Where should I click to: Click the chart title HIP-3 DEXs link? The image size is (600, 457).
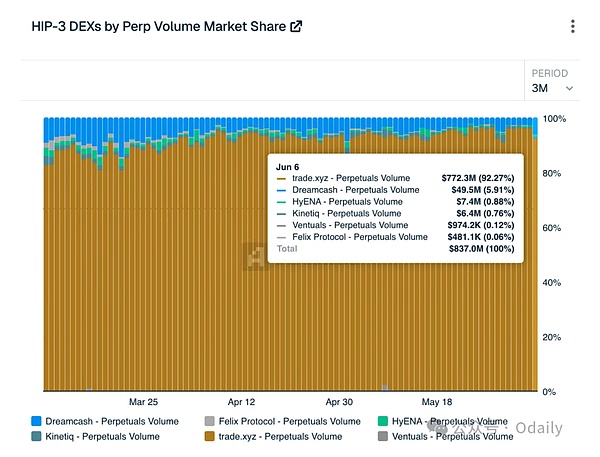tap(158, 26)
